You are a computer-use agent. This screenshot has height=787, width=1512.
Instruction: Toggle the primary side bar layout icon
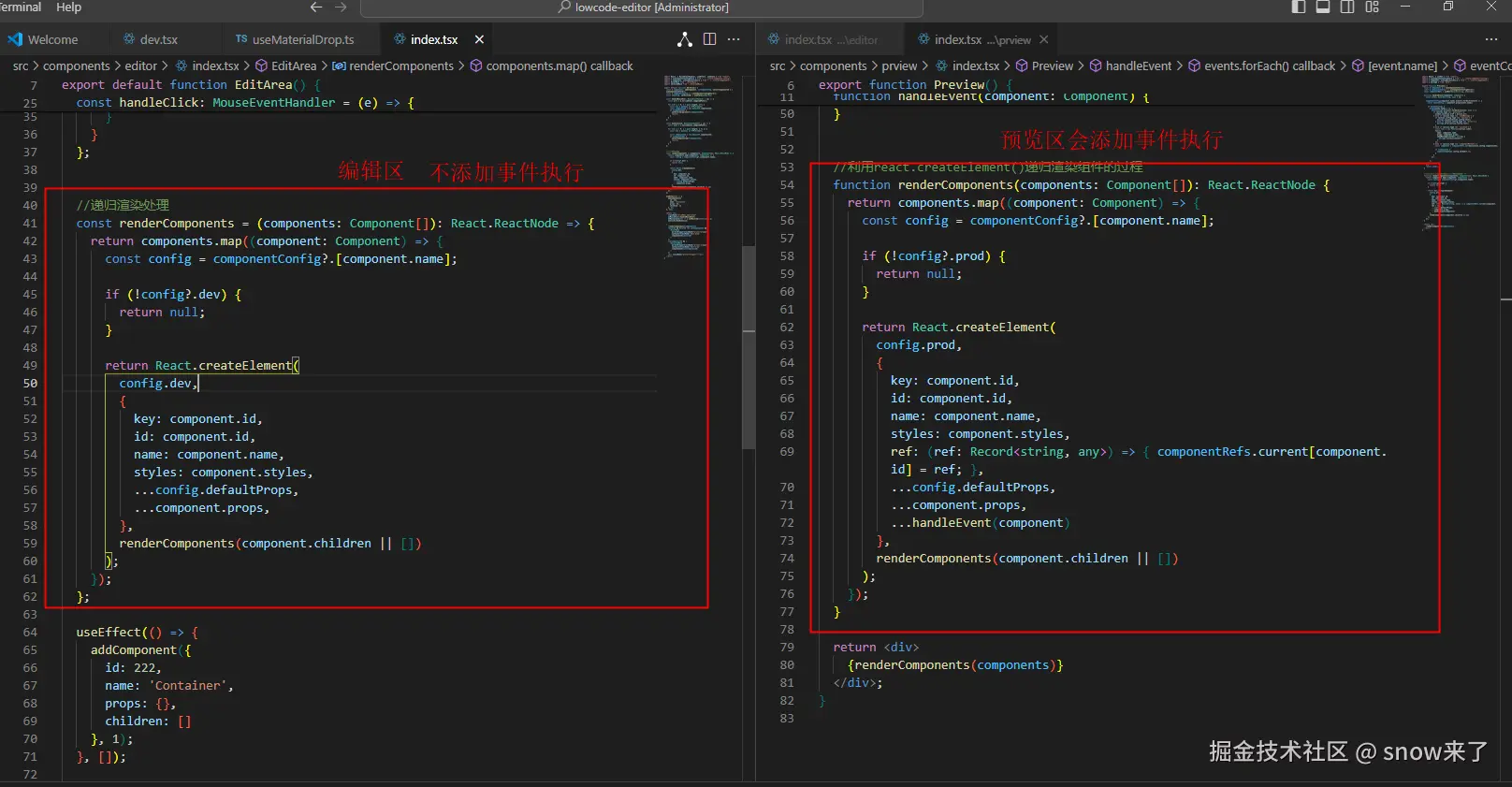1299,7
